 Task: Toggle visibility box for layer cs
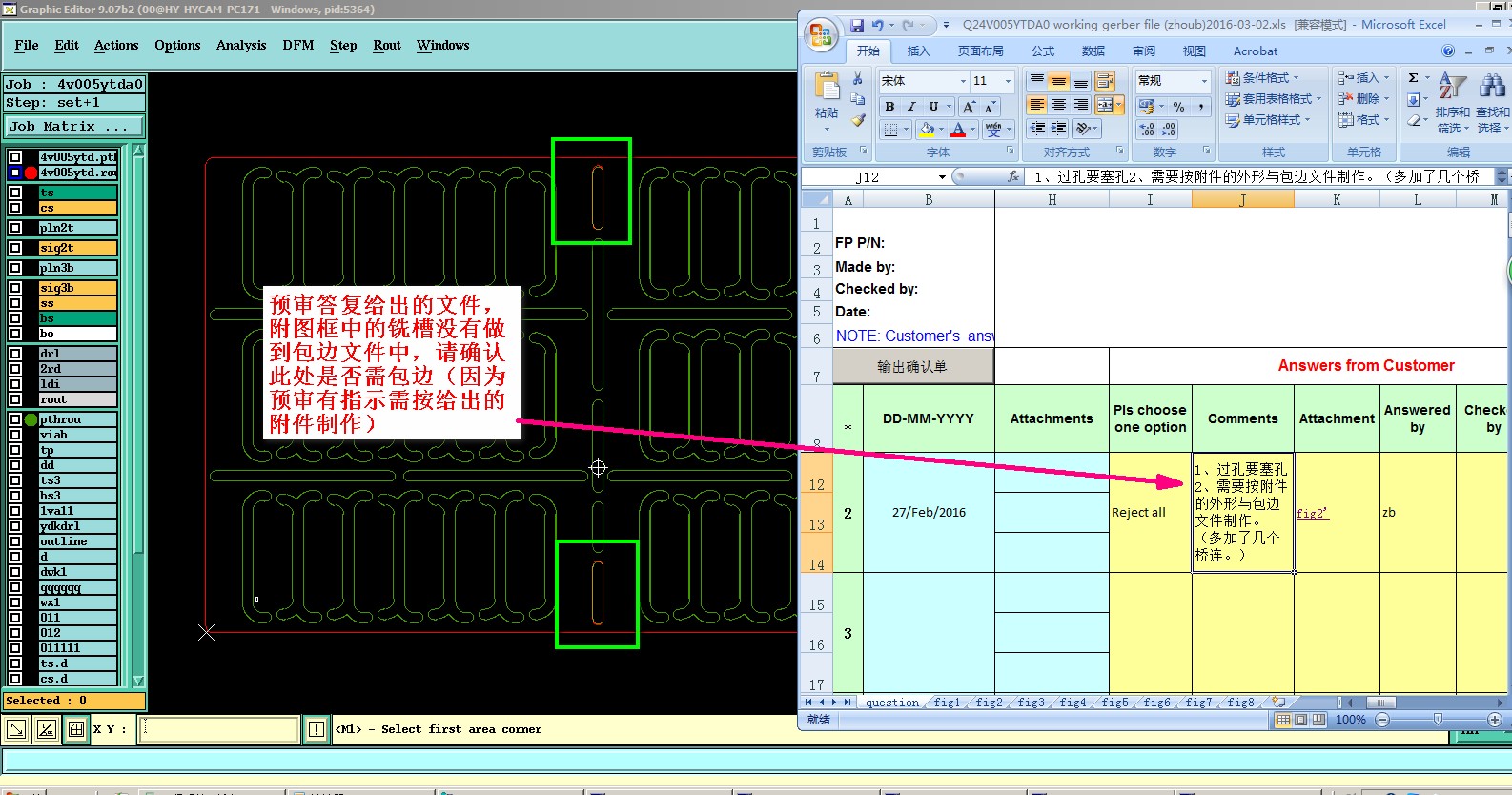point(15,208)
